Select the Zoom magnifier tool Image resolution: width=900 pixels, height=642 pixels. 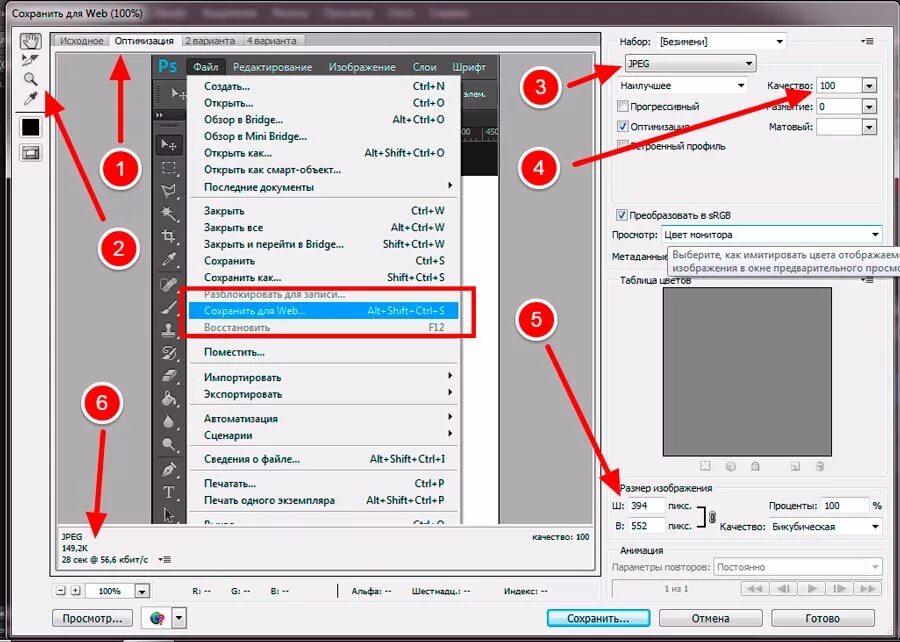(30, 79)
